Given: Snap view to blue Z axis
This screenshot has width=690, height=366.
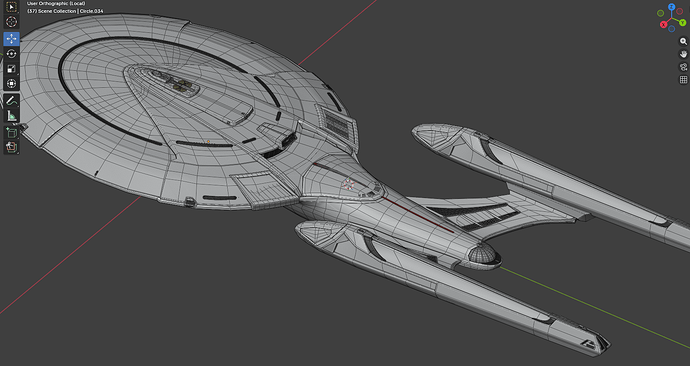Looking at the screenshot, I should (x=672, y=7).
